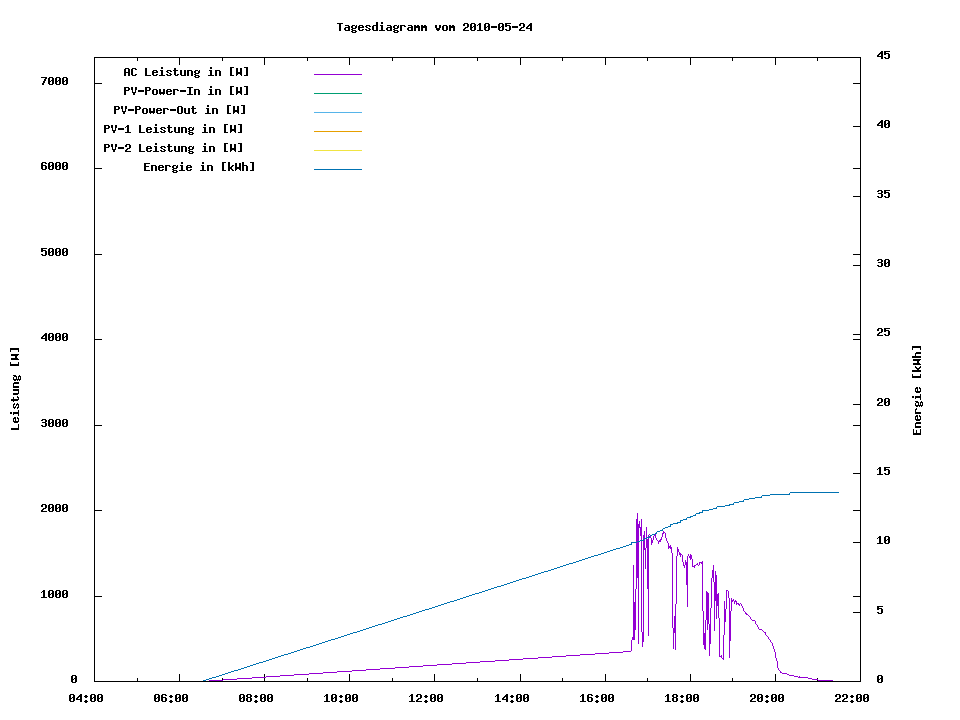
Task: Click the 3000 tick label on left axis
Action: 54,424
